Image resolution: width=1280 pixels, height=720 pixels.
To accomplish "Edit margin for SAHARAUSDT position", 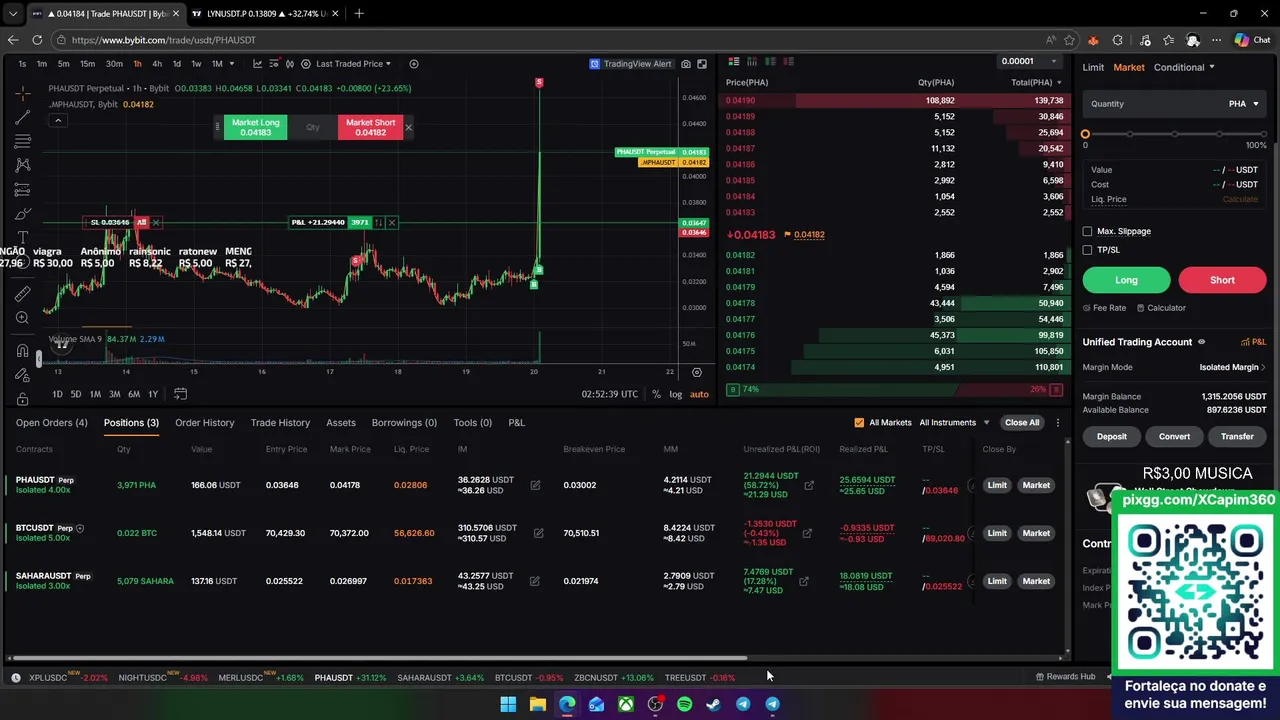I will (x=535, y=581).
